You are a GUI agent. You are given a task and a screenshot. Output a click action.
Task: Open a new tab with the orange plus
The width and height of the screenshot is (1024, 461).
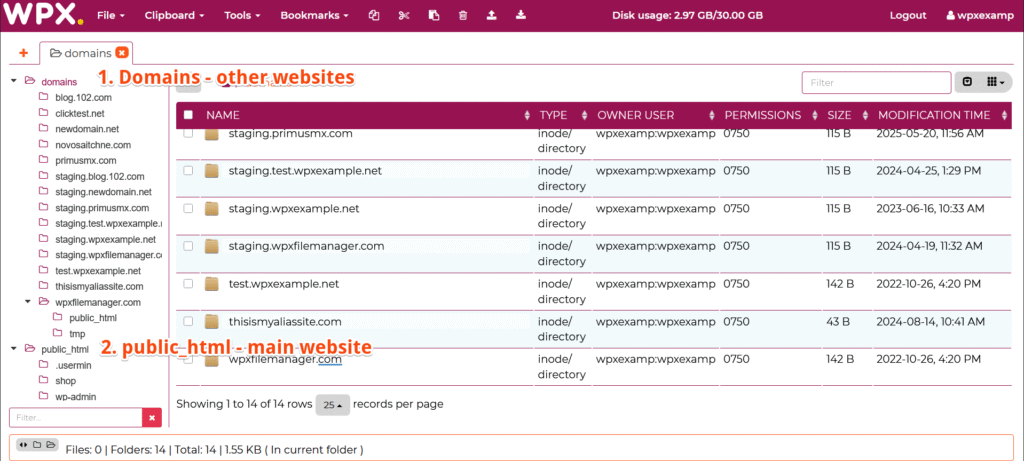(x=24, y=53)
